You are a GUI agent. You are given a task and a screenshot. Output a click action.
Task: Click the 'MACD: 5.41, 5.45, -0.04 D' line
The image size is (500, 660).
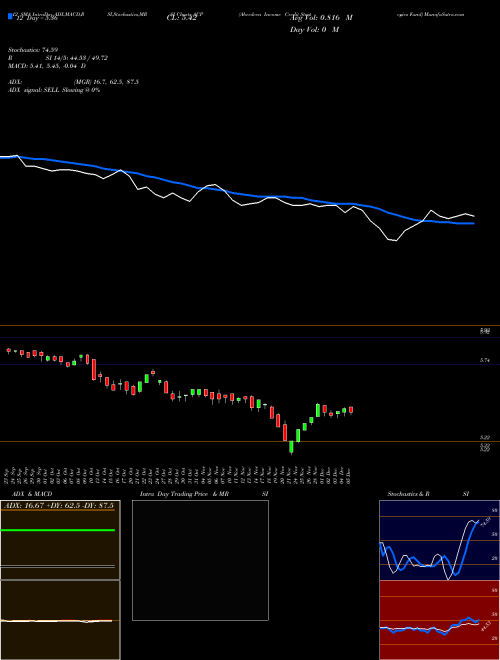(47, 66)
